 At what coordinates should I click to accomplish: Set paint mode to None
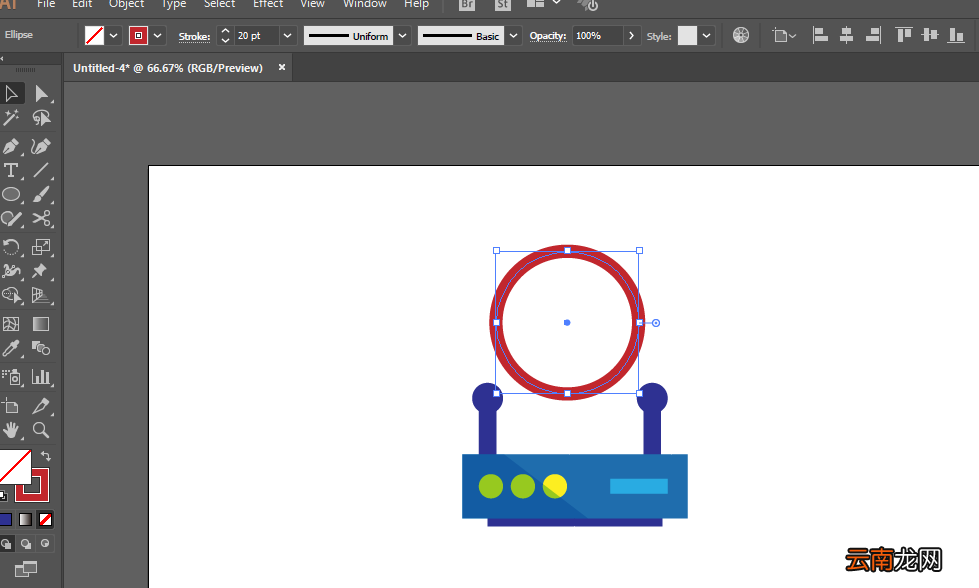click(x=46, y=519)
